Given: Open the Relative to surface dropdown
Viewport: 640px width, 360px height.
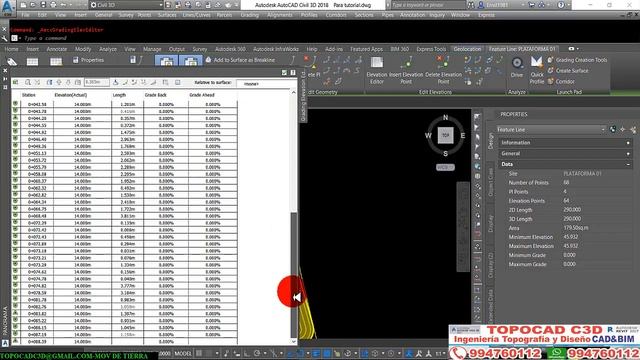Looking at the screenshot, I should [266, 84].
